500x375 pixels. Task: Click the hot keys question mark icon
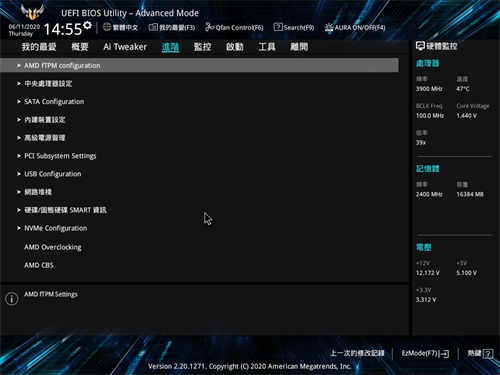coord(488,354)
